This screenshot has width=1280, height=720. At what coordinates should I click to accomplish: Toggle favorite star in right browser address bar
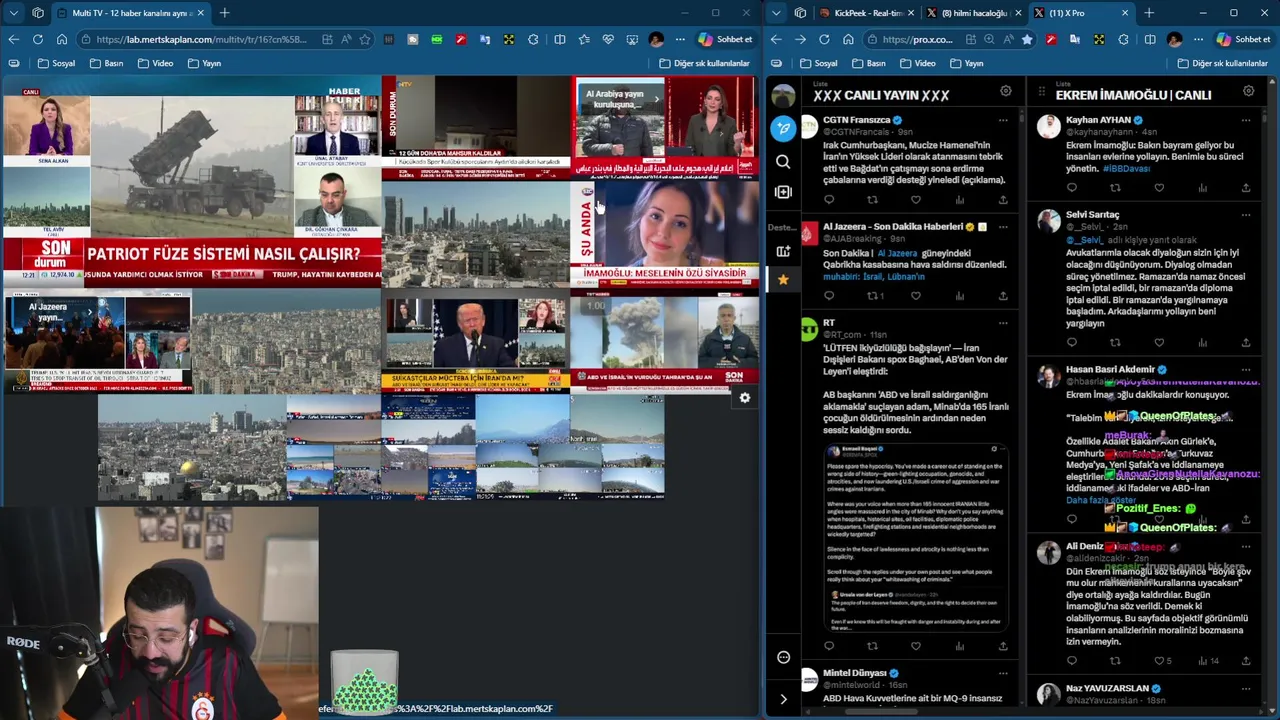point(1027,39)
